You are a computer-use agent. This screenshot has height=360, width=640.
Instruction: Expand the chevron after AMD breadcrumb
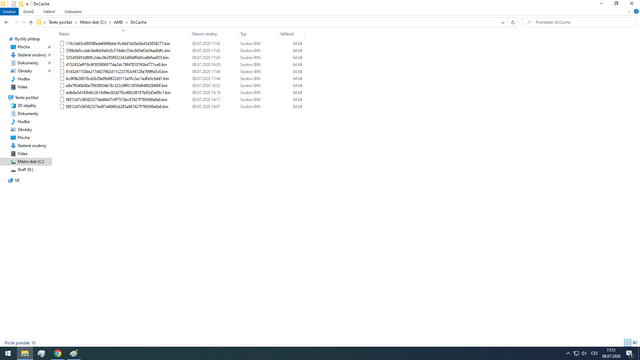[x=127, y=22]
